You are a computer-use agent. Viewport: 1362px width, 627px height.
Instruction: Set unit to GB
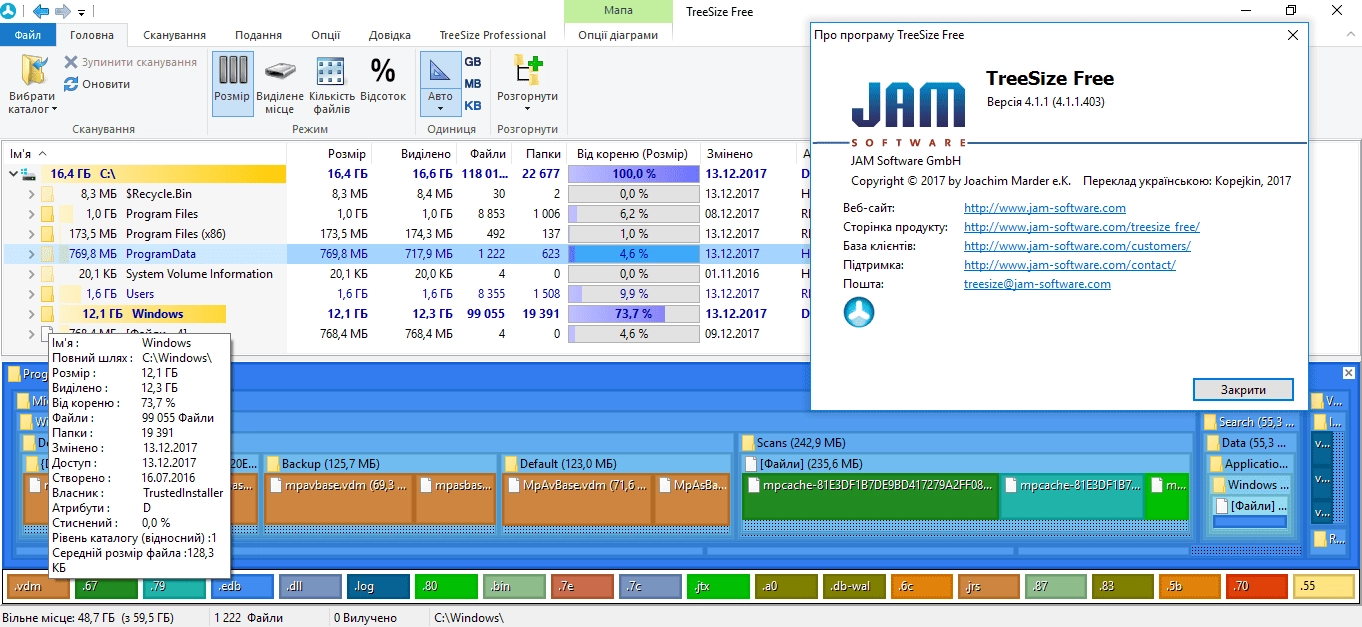[x=473, y=62]
